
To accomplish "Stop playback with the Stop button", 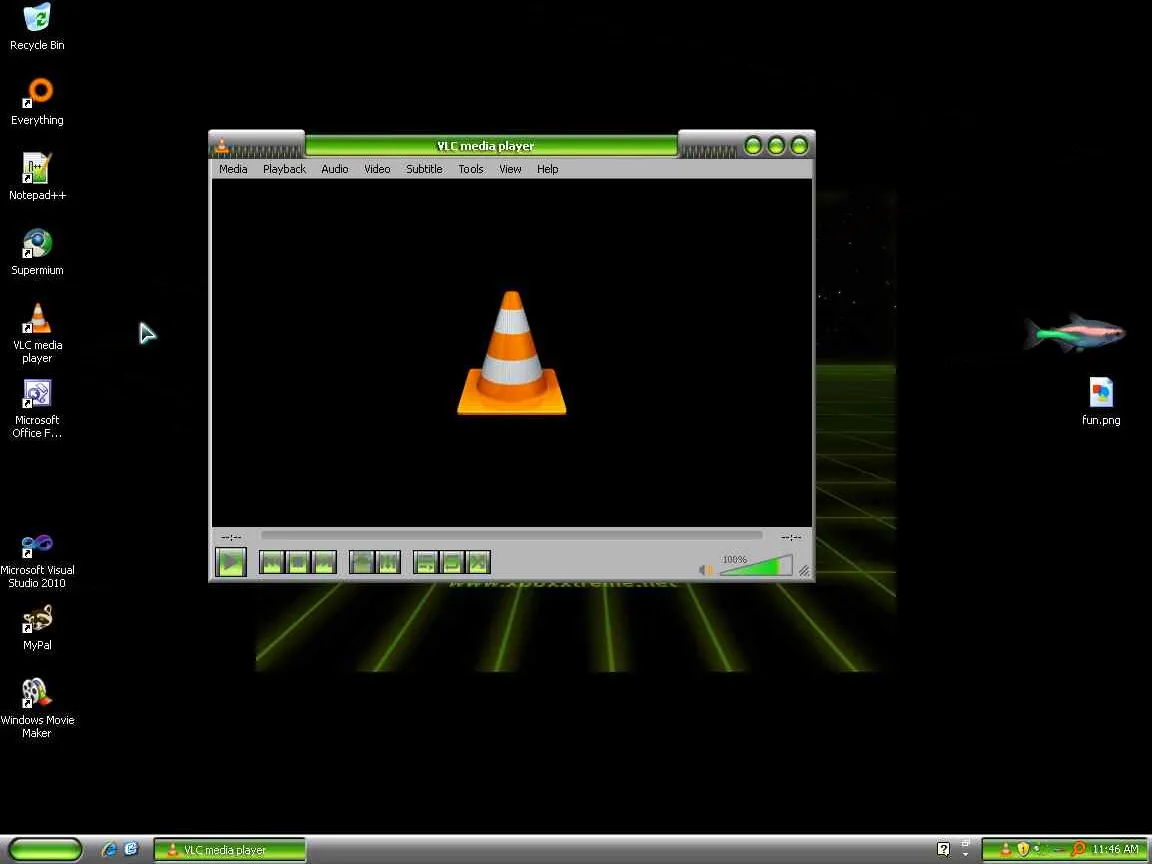I will (298, 563).
